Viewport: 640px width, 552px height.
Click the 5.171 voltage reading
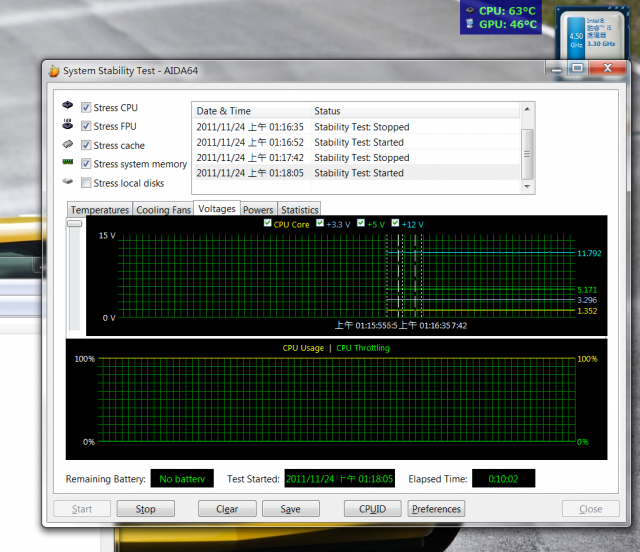pos(587,290)
